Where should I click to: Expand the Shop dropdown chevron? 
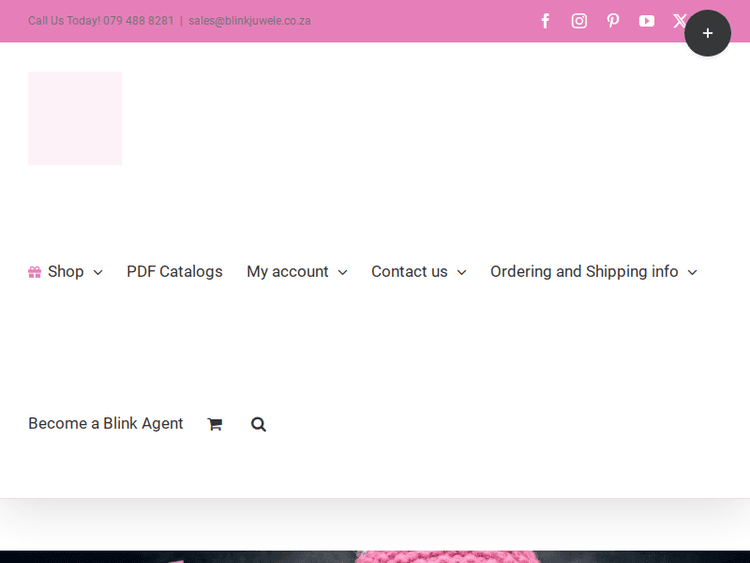pos(98,273)
